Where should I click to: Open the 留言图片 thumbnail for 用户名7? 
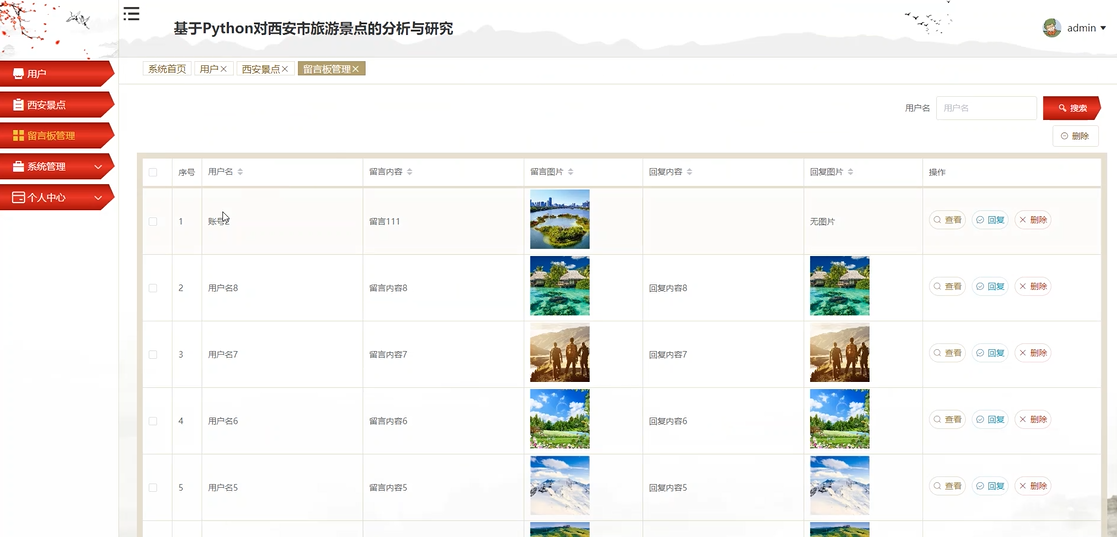coord(560,353)
